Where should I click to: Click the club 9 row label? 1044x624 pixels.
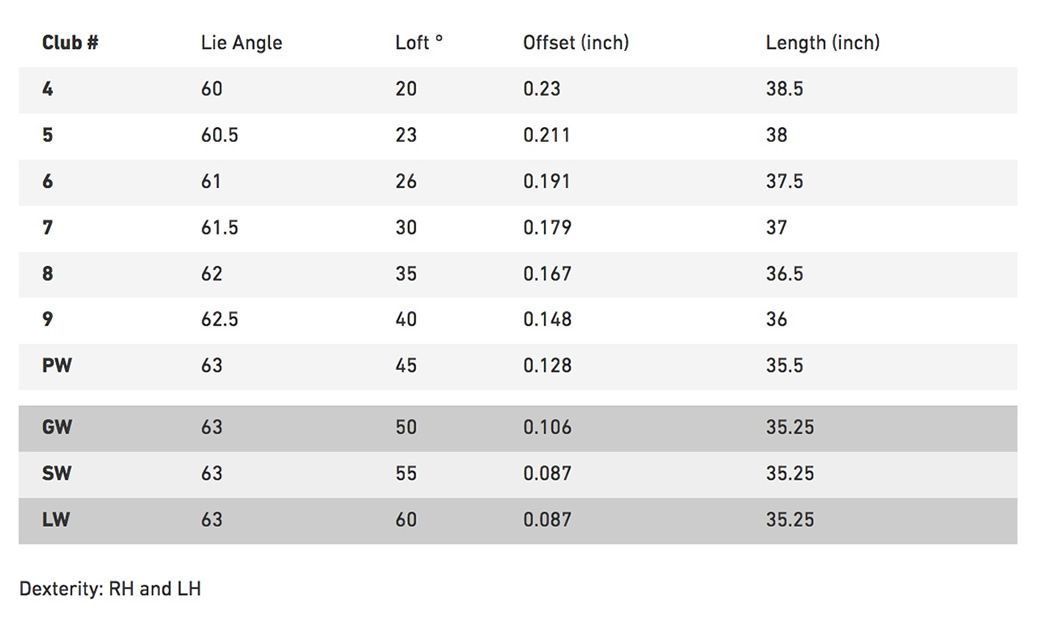point(48,320)
